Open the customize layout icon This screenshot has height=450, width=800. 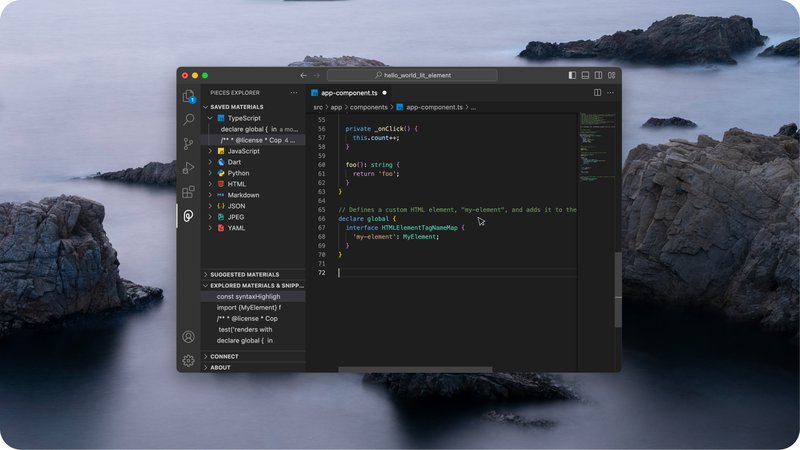pyautogui.click(x=612, y=76)
